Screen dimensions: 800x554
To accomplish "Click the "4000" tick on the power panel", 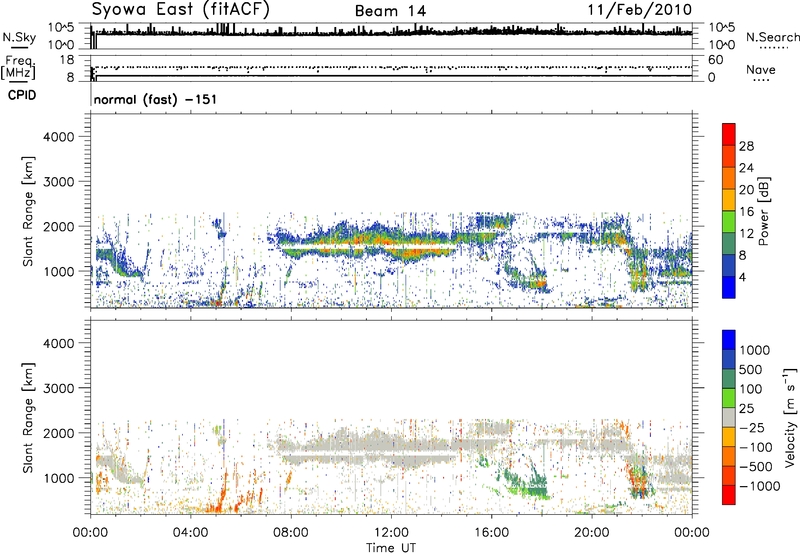I will pos(58,137).
